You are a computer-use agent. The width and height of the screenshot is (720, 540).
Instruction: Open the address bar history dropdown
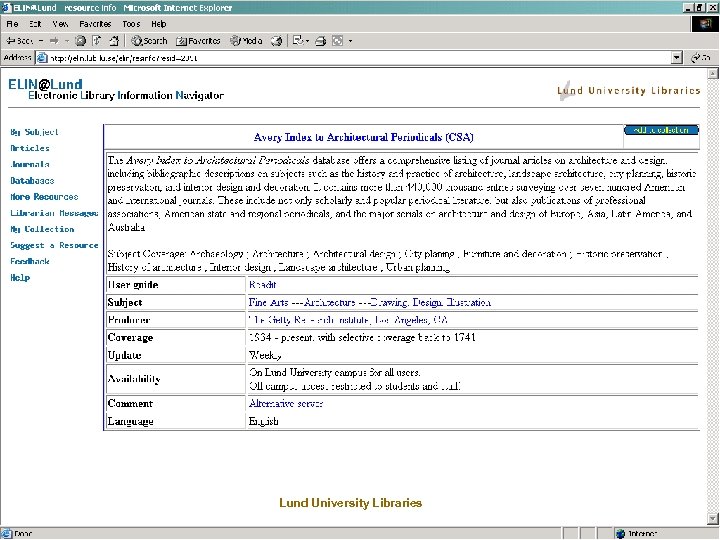coord(677,58)
